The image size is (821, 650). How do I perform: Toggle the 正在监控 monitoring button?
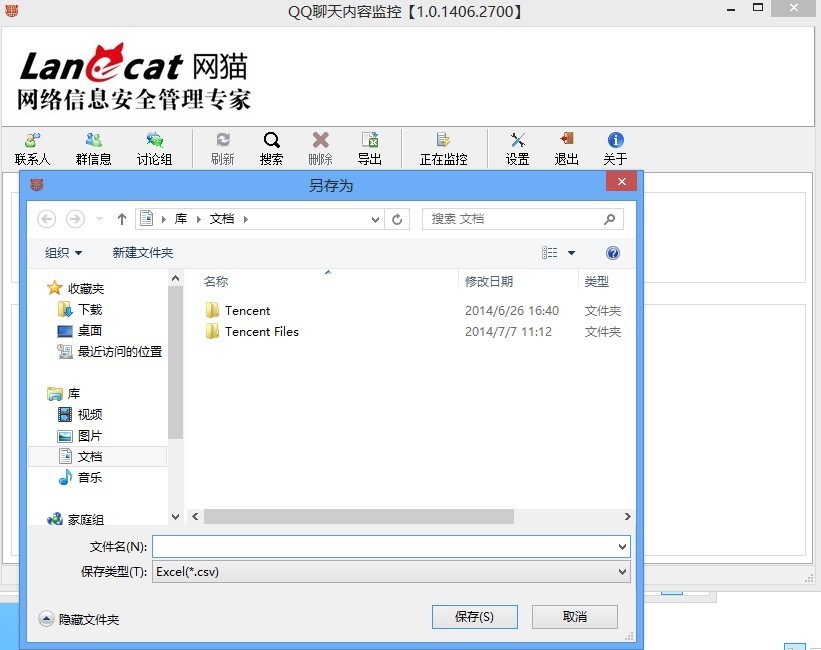[x=443, y=149]
